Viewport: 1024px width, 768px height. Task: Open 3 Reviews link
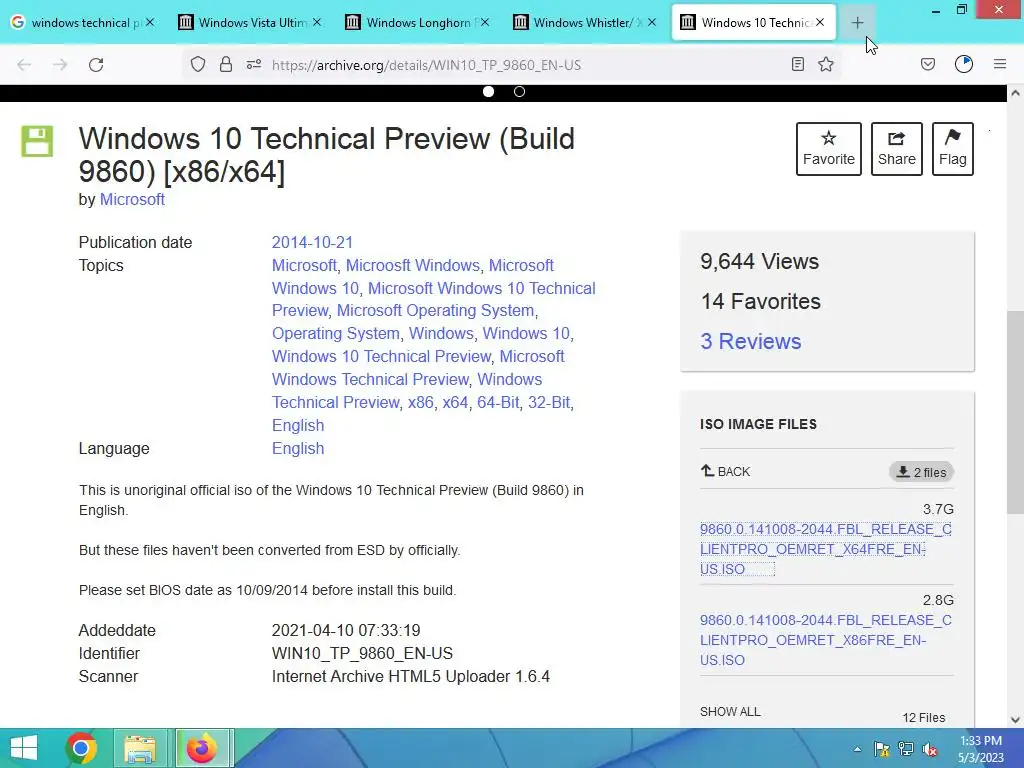coord(750,341)
